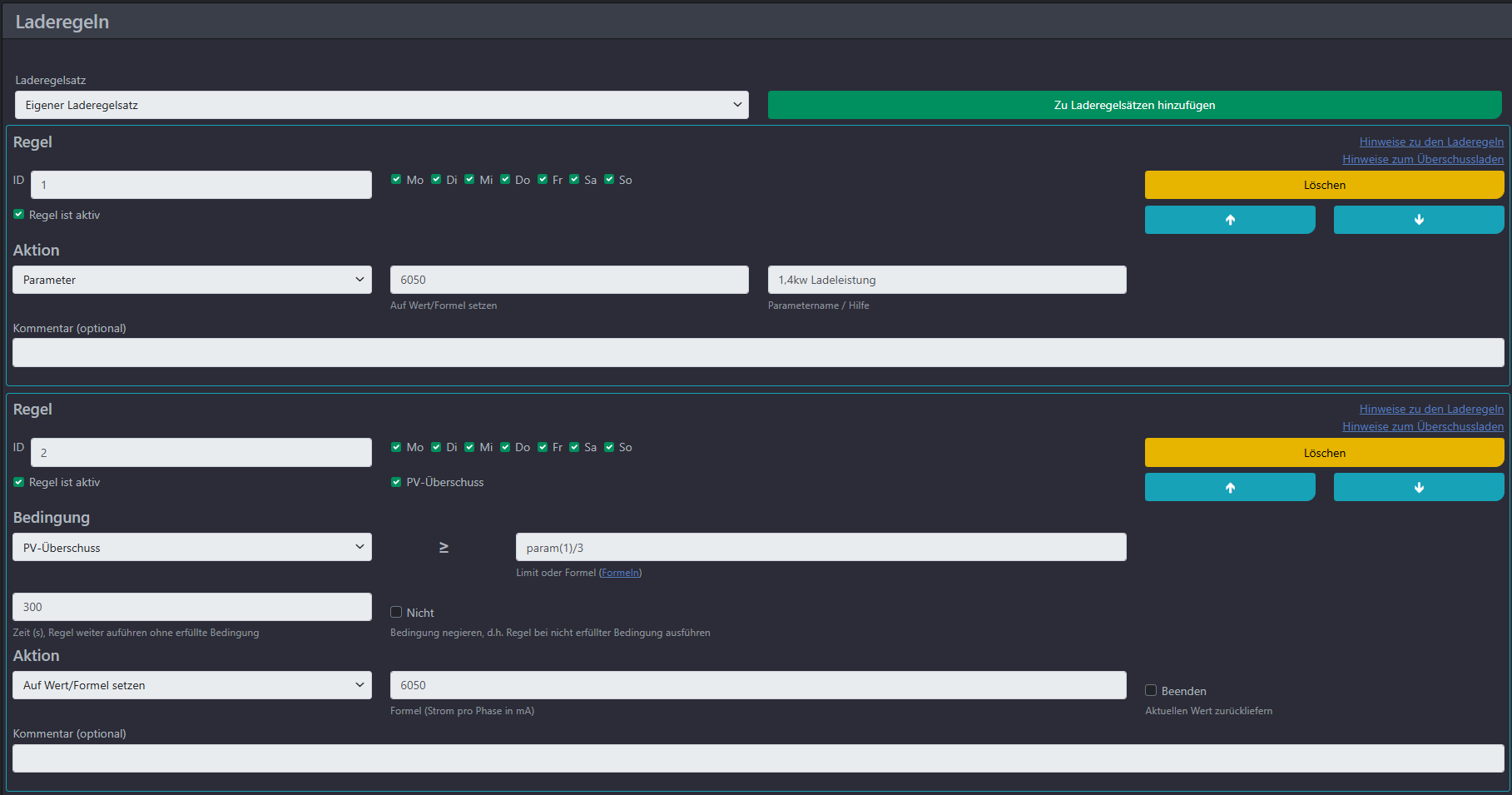Image resolution: width=1512 pixels, height=795 pixels.
Task: Open the Parameter action dropdown in rule 1
Action: [x=191, y=280]
